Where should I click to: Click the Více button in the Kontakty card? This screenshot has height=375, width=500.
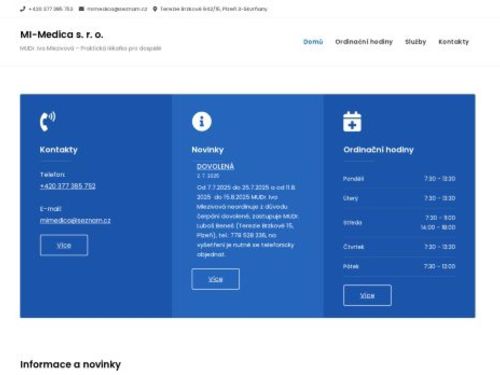[x=64, y=245]
